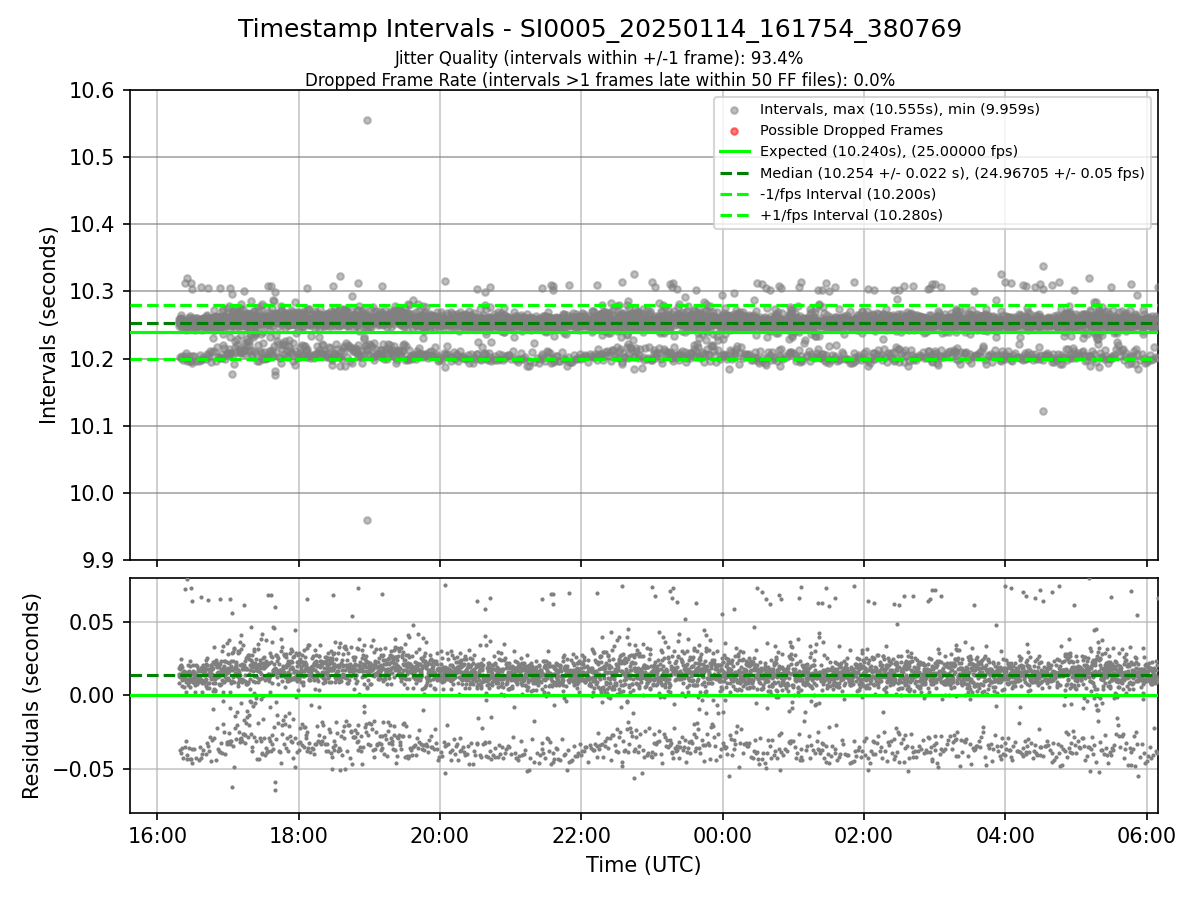Click the 18:00 time tick label
Image resolution: width=1200 pixels, height=900 pixels.
click(298, 834)
